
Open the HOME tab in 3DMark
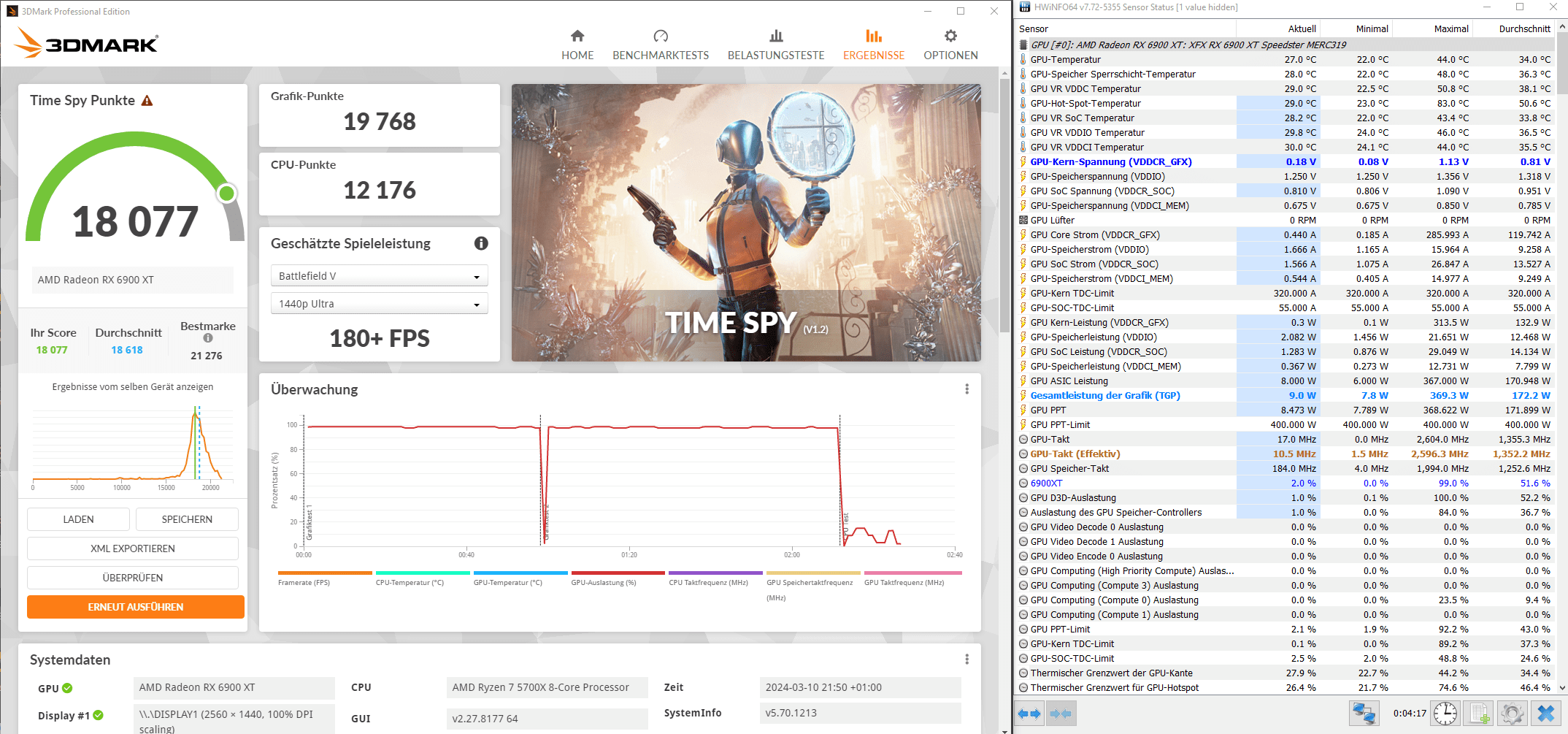(x=577, y=45)
